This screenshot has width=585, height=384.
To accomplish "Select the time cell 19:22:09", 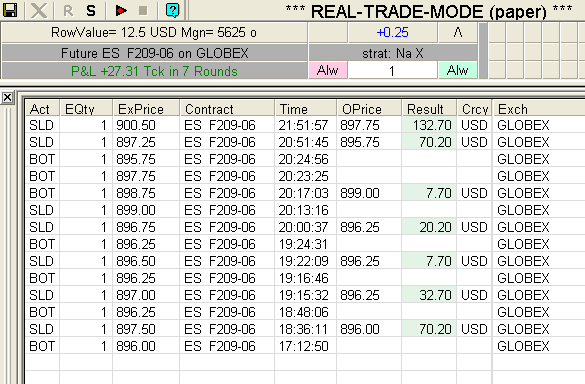I will [306, 261].
